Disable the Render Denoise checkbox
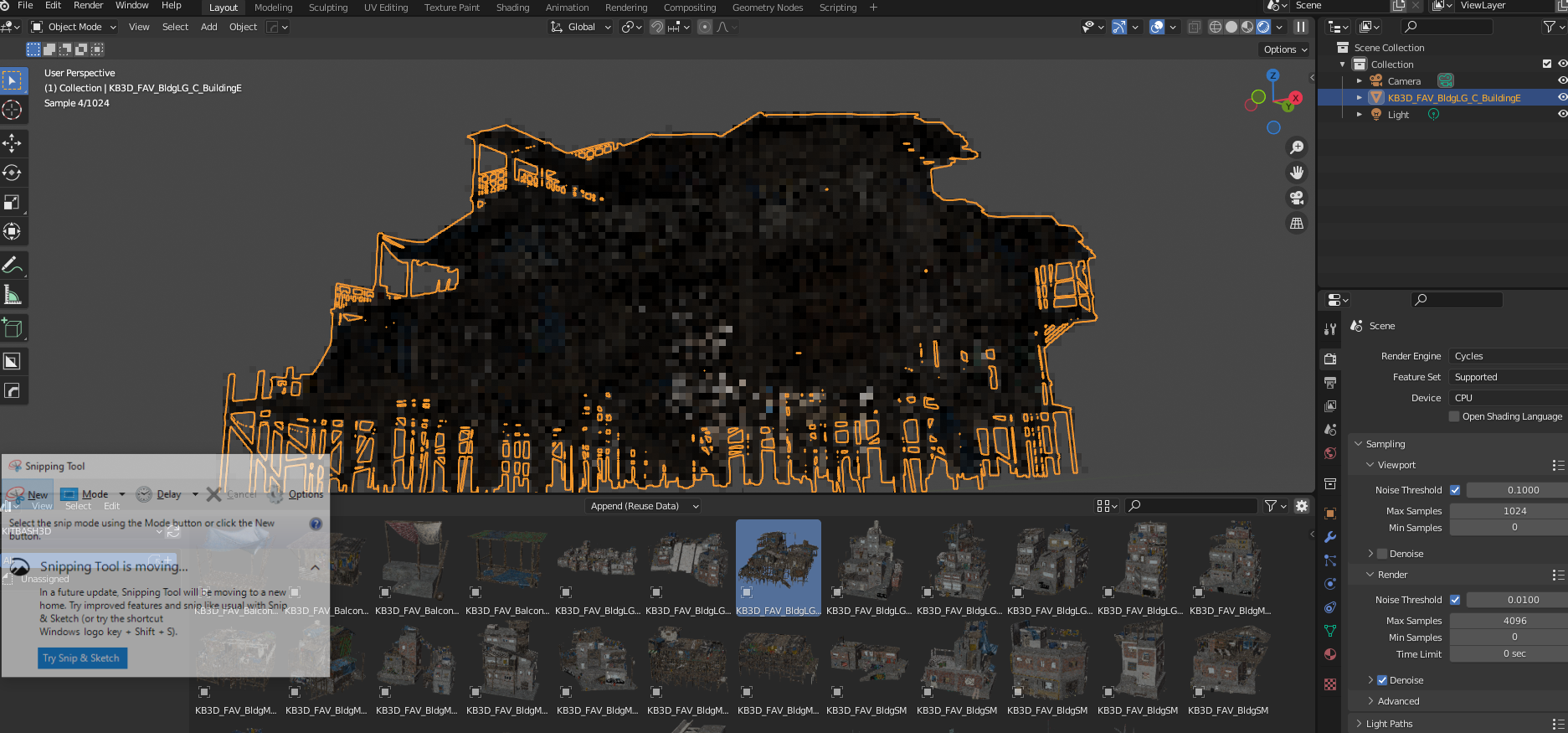Image resolution: width=1568 pixels, height=733 pixels. (x=1382, y=680)
